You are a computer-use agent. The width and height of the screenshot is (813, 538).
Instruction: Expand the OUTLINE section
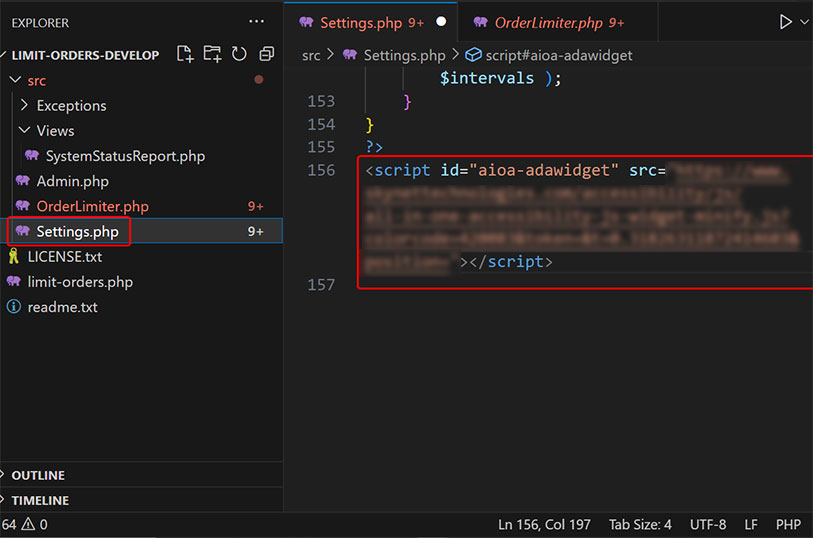coord(38,475)
